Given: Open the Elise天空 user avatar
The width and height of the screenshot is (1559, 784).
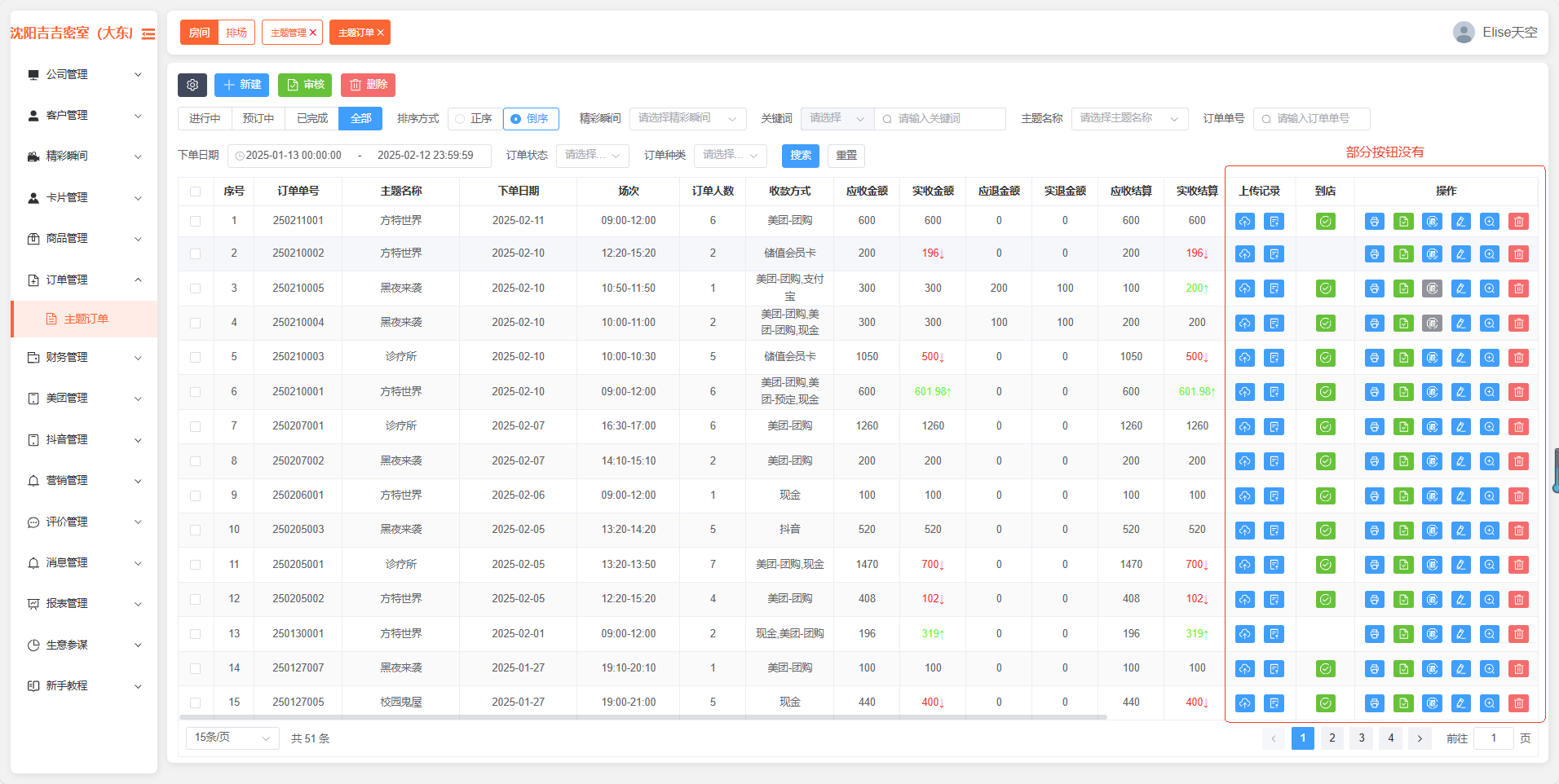Looking at the screenshot, I should pyautogui.click(x=1464, y=33).
